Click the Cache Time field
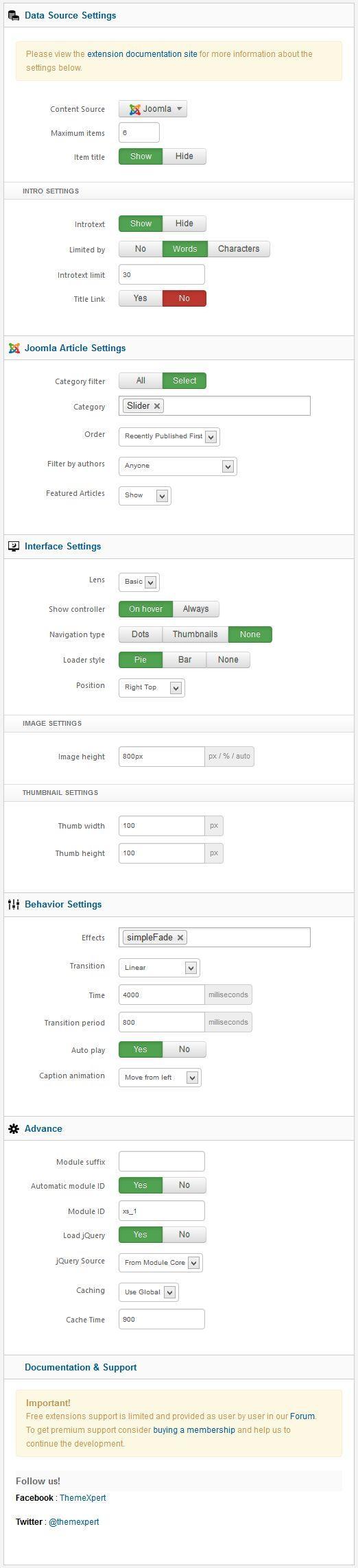The height and width of the screenshot is (1568, 358). 162,1319
